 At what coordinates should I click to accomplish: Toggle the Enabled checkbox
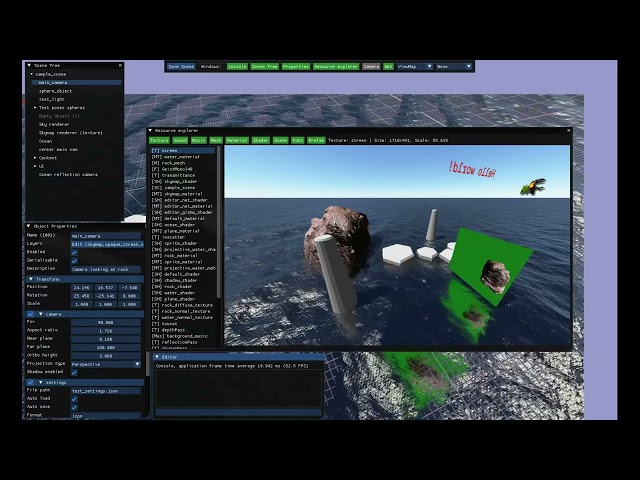[74, 253]
